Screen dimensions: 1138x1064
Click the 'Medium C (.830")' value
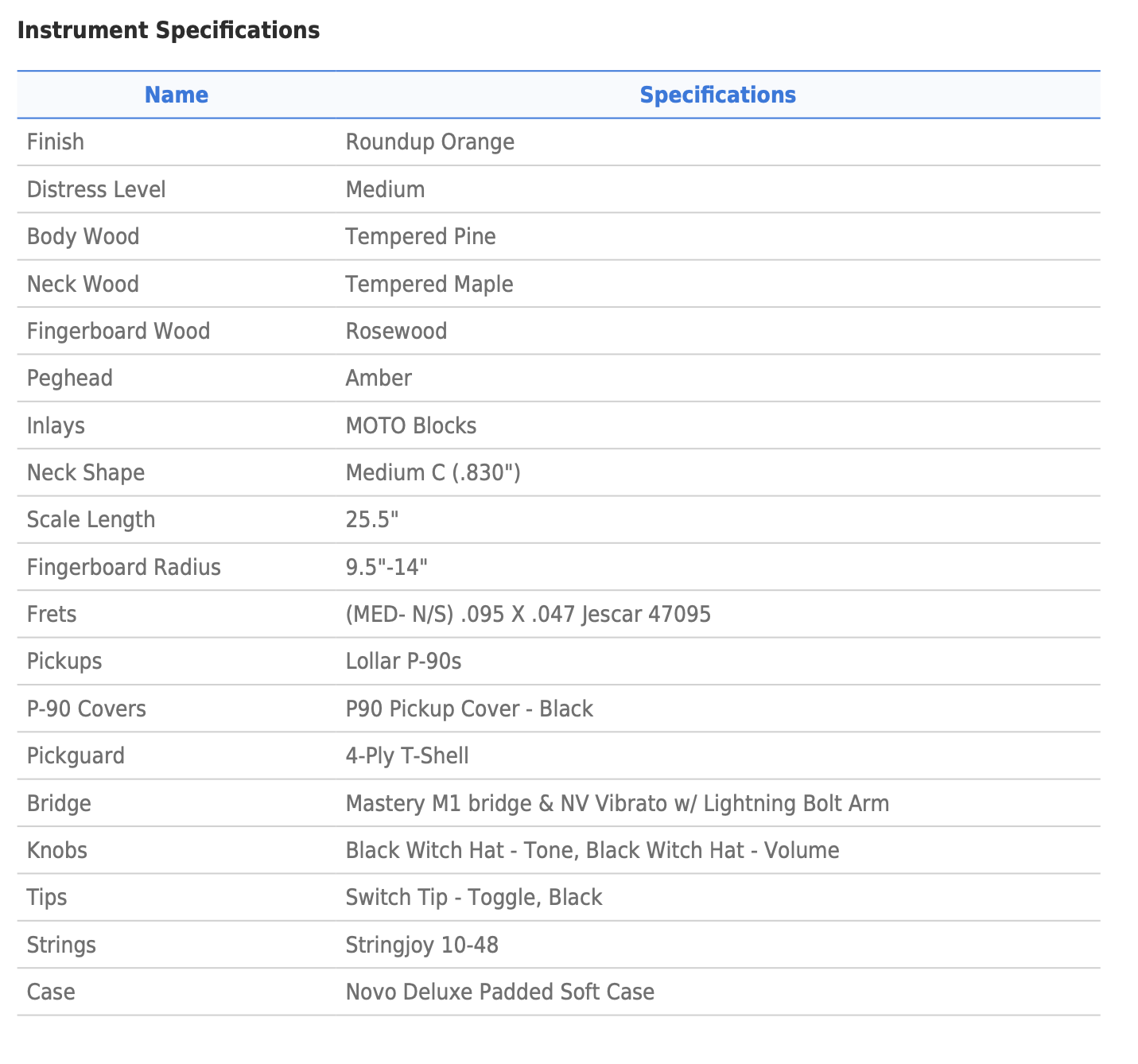coord(433,472)
